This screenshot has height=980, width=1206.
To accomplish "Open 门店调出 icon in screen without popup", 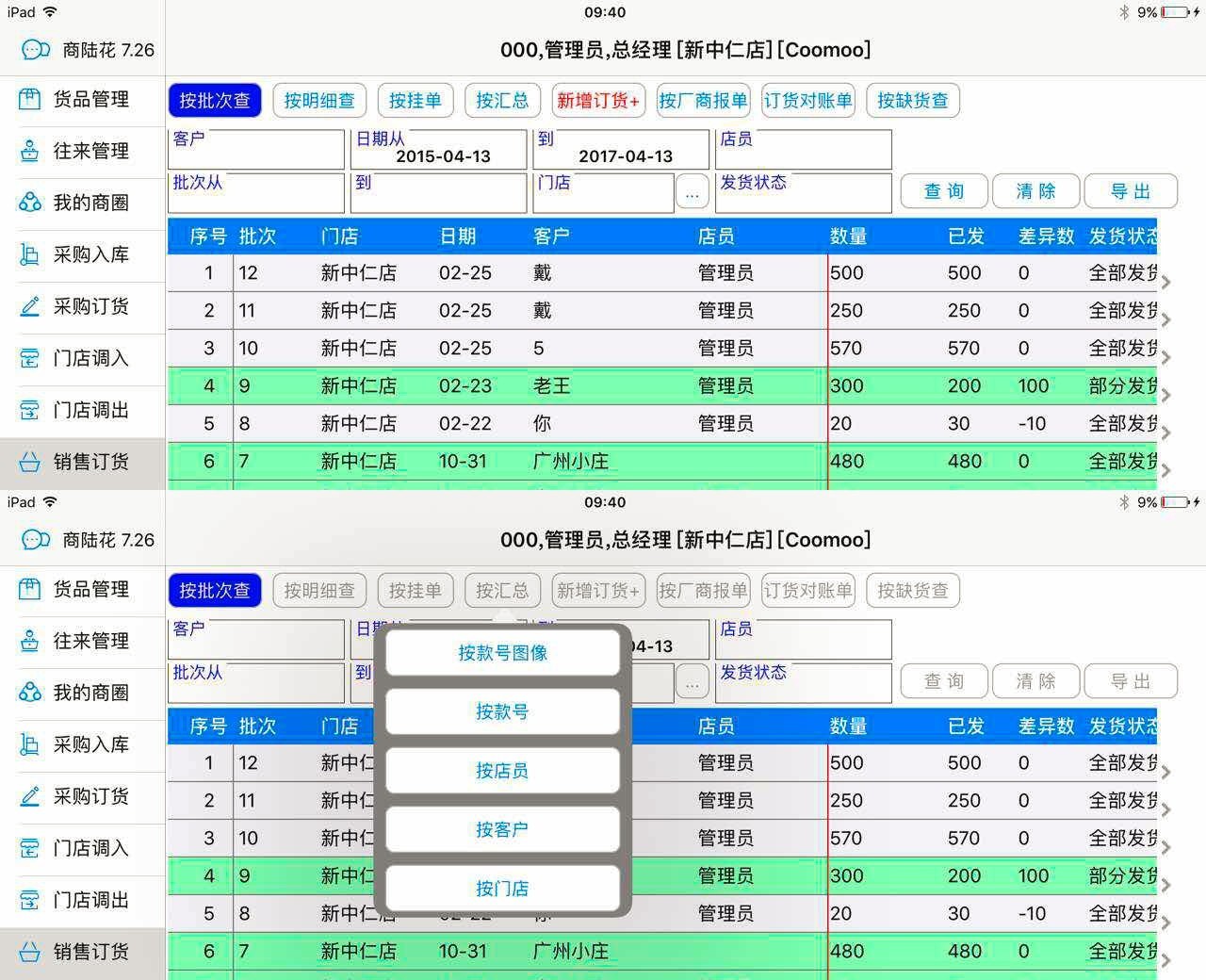I will (x=30, y=410).
